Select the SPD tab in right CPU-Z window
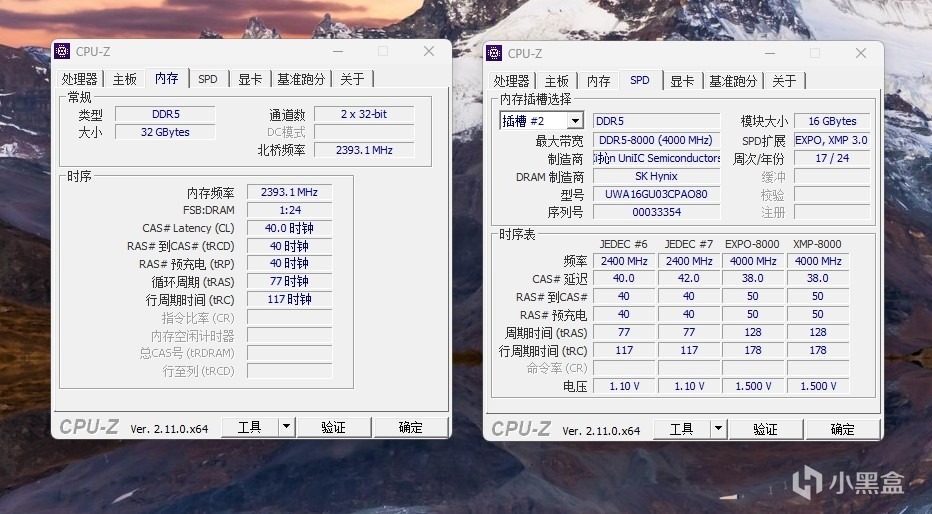Screen dimensions: 932x514 pos(640,80)
